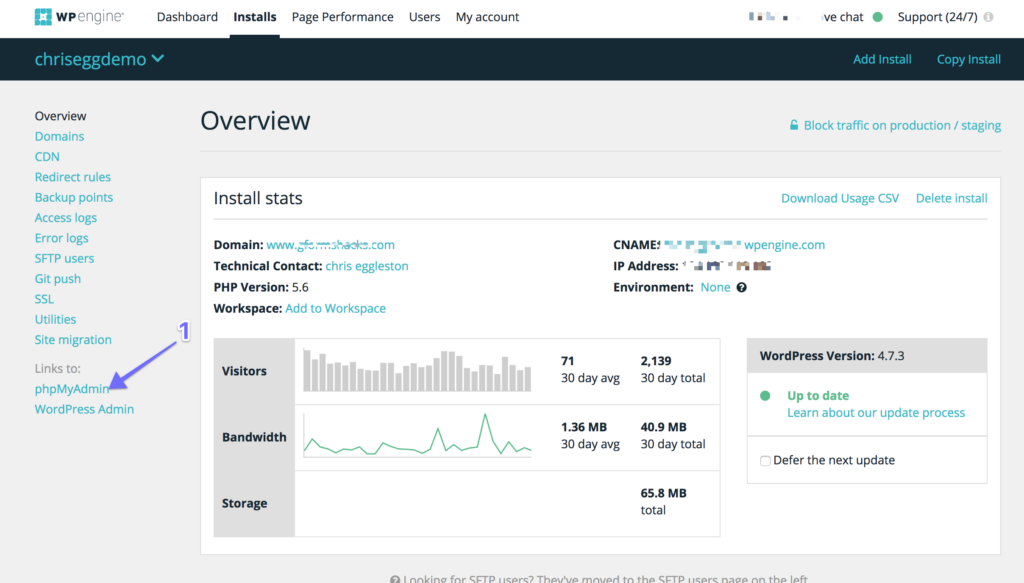
Task: Click Add to Workspace link
Action: (x=336, y=308)
